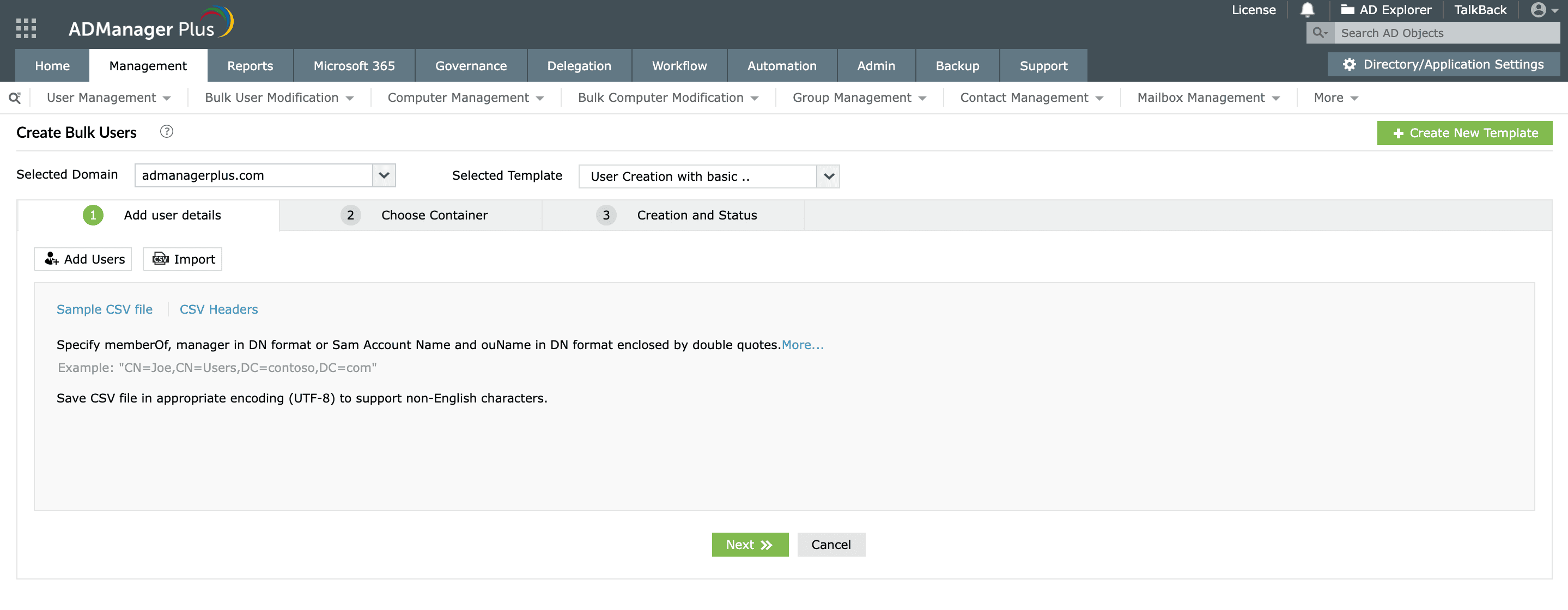Click the submenu search magnifier icon
Screen dimensions: 1568x610
[x=15, y=98]
